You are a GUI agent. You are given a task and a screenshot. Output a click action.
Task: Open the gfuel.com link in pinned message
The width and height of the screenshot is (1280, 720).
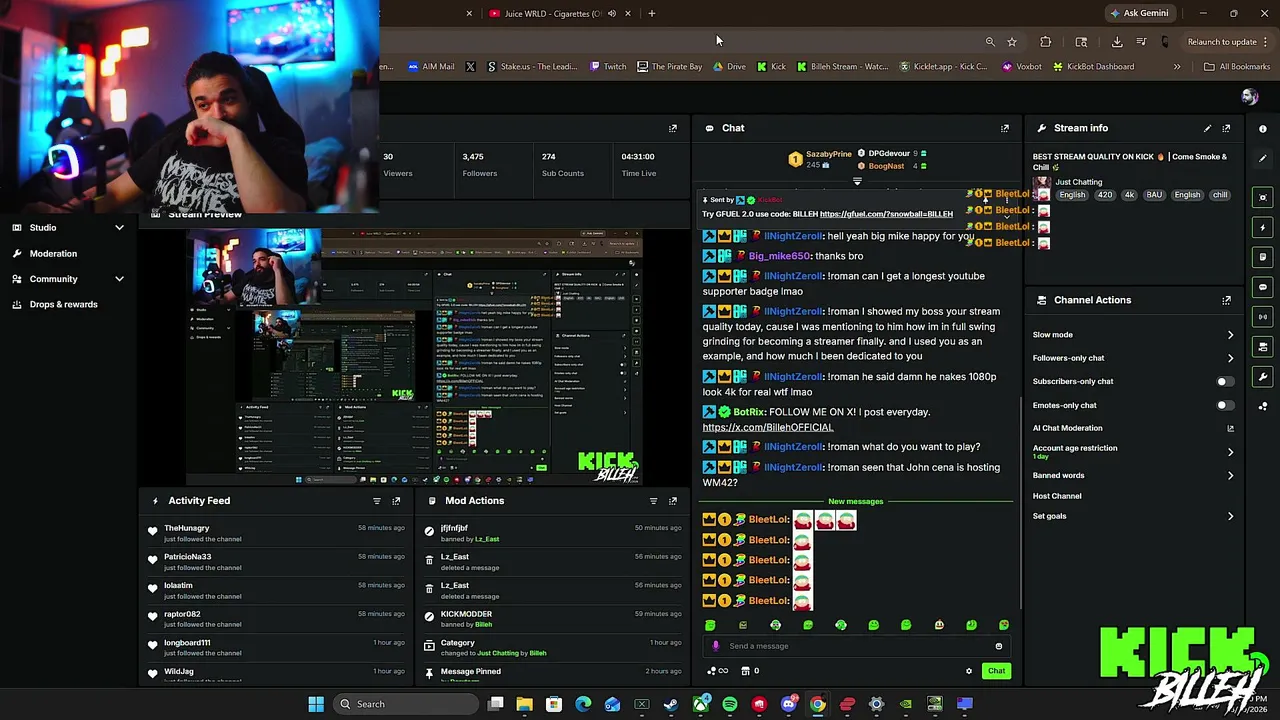[886, 214]
